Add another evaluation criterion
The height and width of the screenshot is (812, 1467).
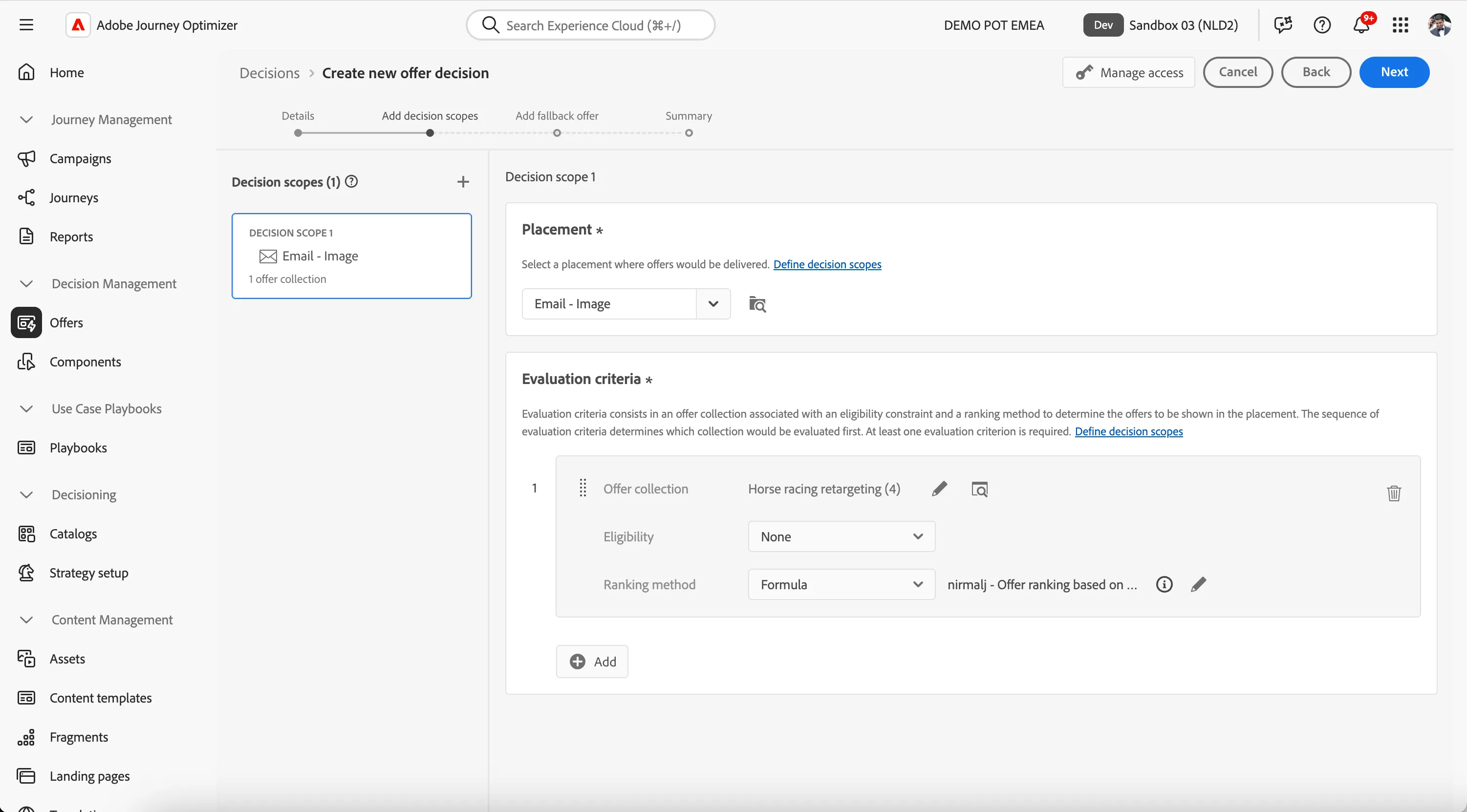[592, 662]
